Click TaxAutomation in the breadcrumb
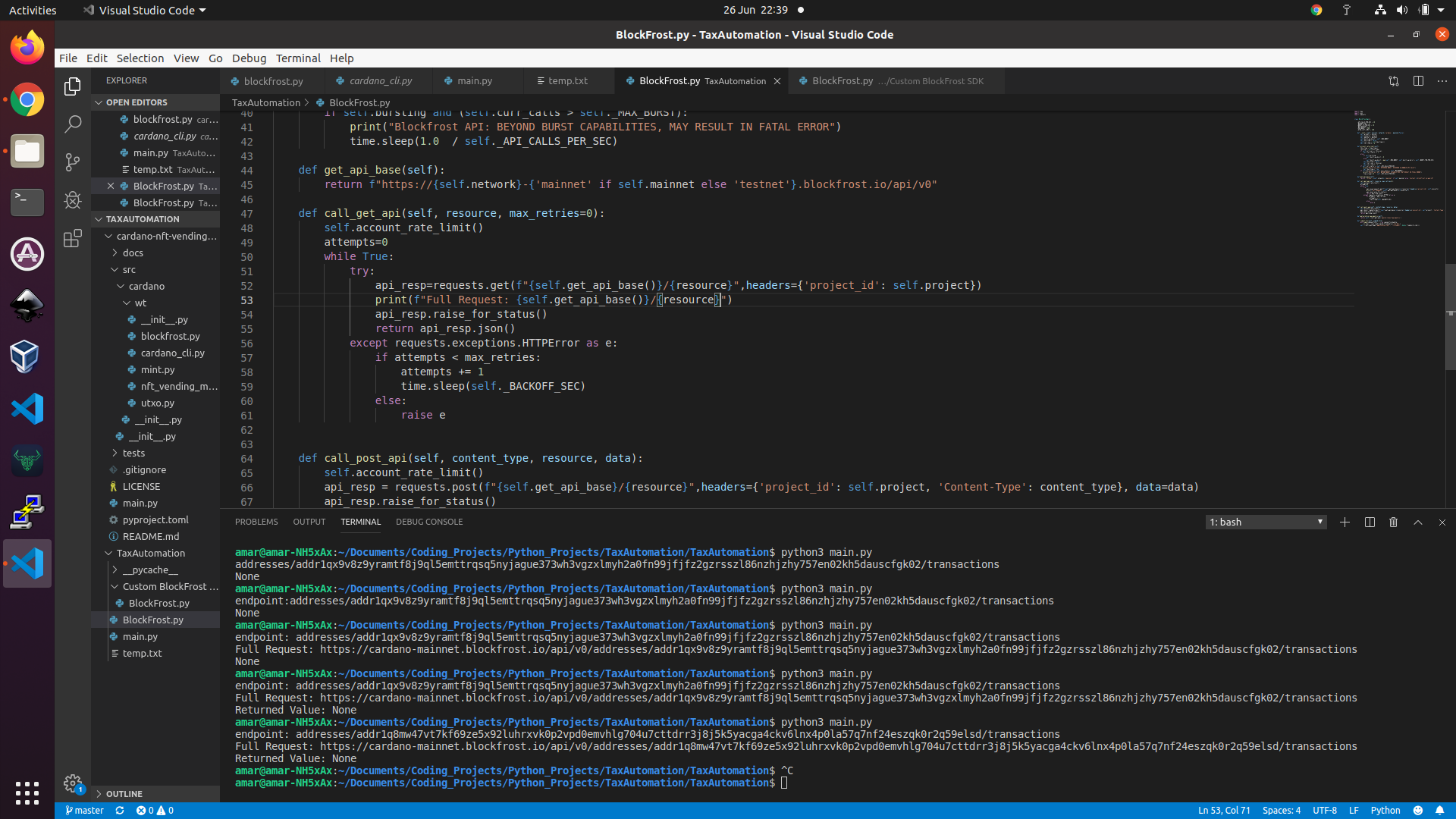Viewport: 1456px width, 819px height. [x=265, y=102]
